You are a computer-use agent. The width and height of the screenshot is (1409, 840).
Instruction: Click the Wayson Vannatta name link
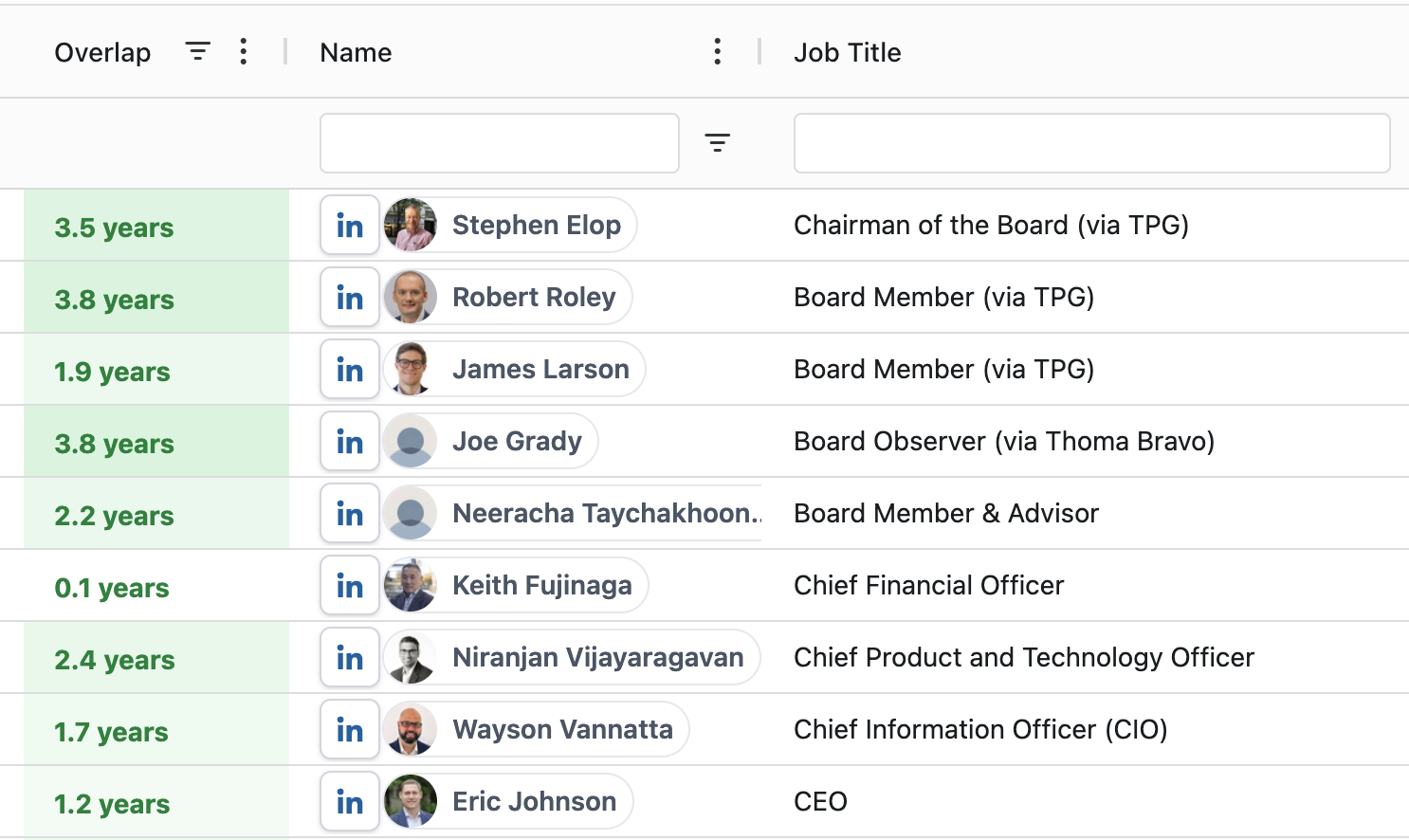pyautogui.click(x=562, y=729)
